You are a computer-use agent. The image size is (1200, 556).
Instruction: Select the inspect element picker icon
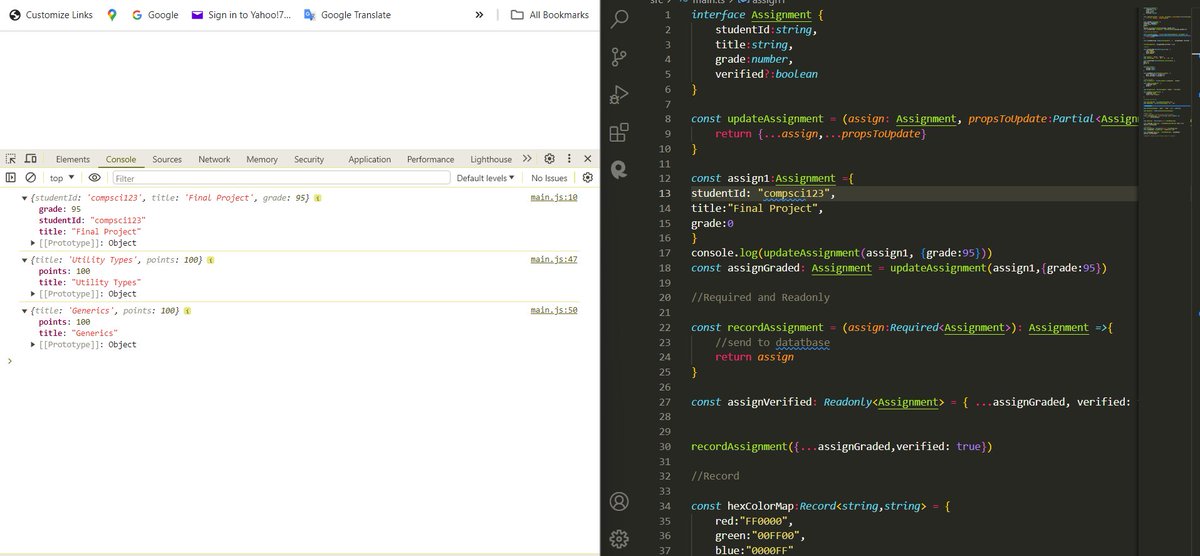(11, 159)
